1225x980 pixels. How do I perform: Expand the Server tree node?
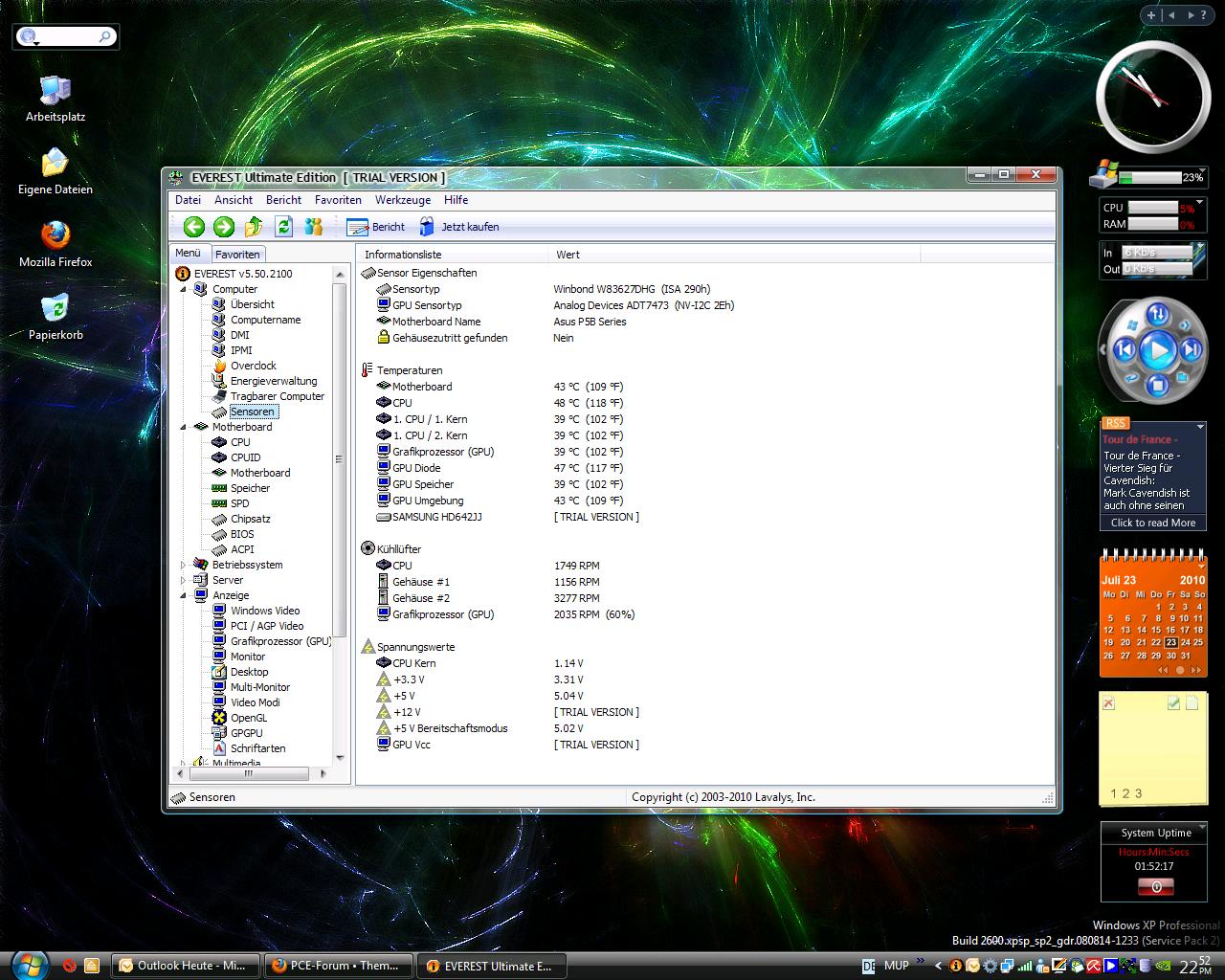184,580
